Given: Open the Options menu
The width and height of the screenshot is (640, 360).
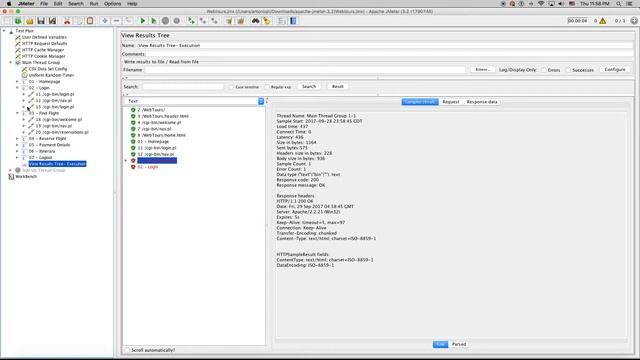Looking at the screenshot, I should pyautogui.click(x=112, y=4).
